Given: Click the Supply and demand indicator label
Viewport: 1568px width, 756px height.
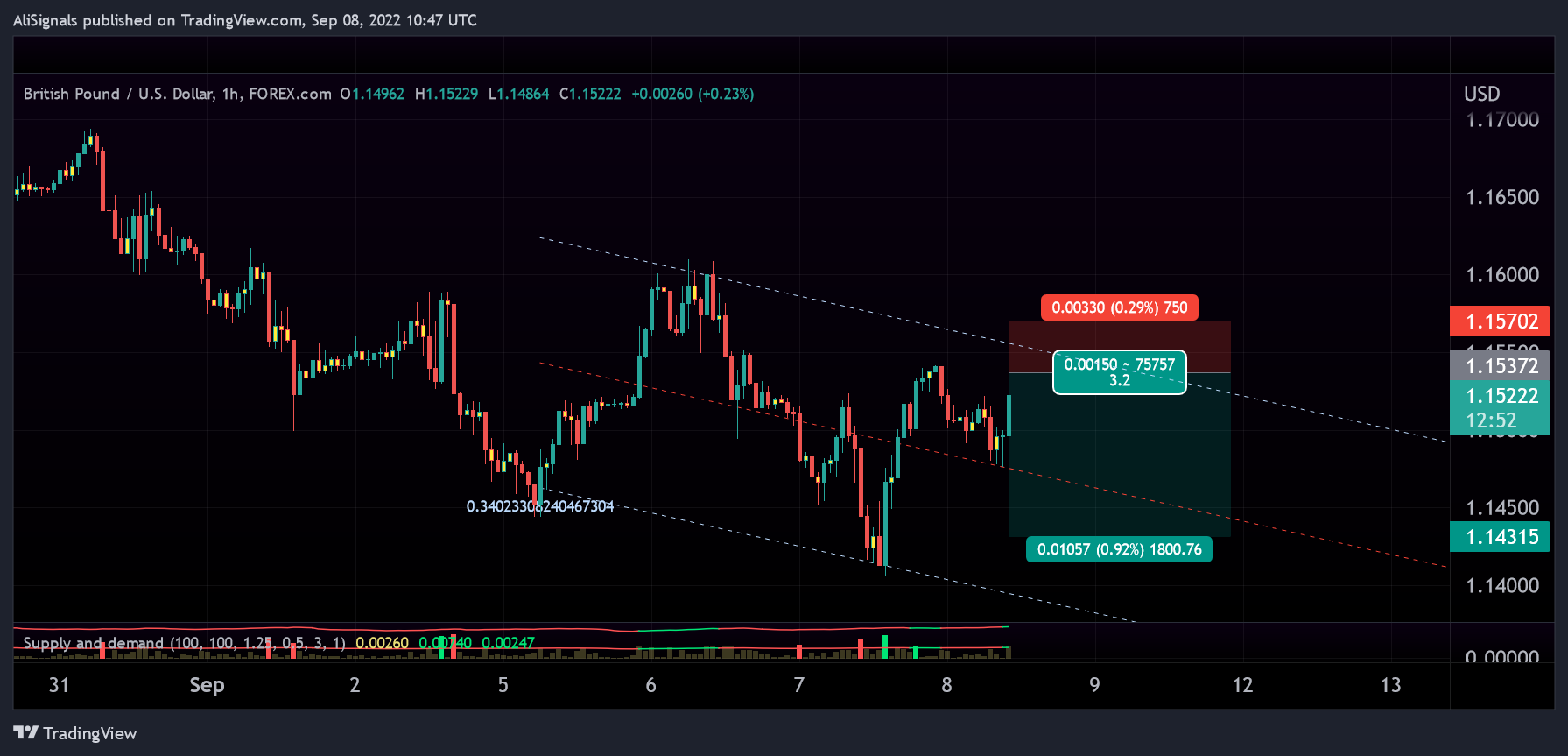Looking at the screenshot, I should [x=184, y=643].
